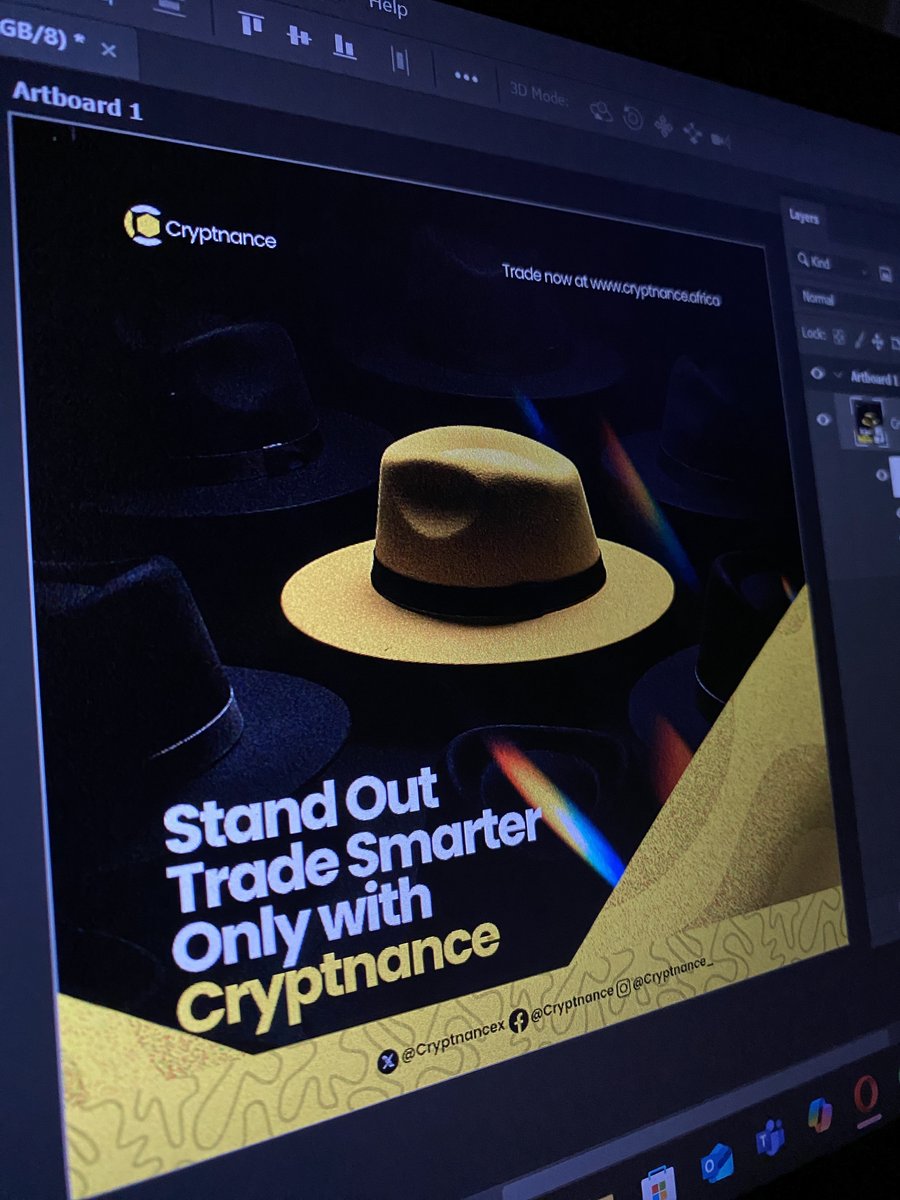Screen dimensions: 900x1200
Task: Select the 3D slide mode icon
Action: tap(692, 132)
